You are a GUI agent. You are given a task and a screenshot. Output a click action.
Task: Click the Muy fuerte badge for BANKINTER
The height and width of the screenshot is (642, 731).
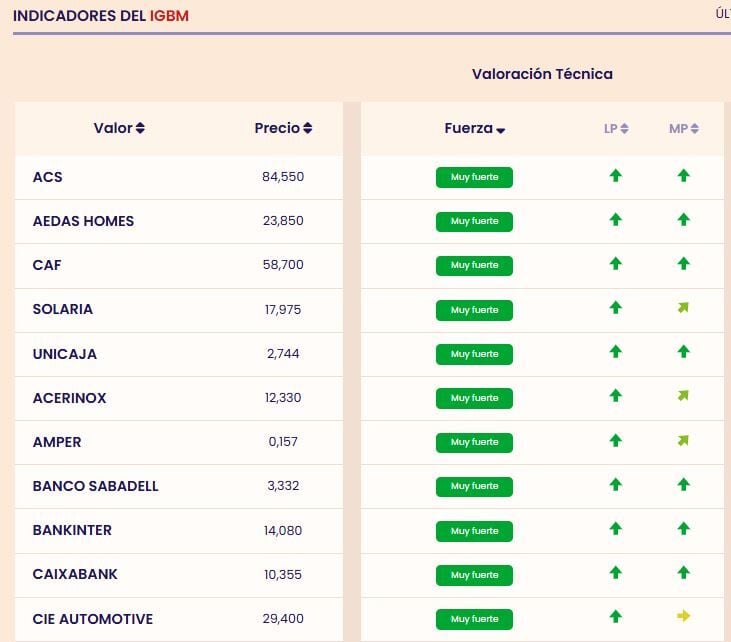point(474,530)
